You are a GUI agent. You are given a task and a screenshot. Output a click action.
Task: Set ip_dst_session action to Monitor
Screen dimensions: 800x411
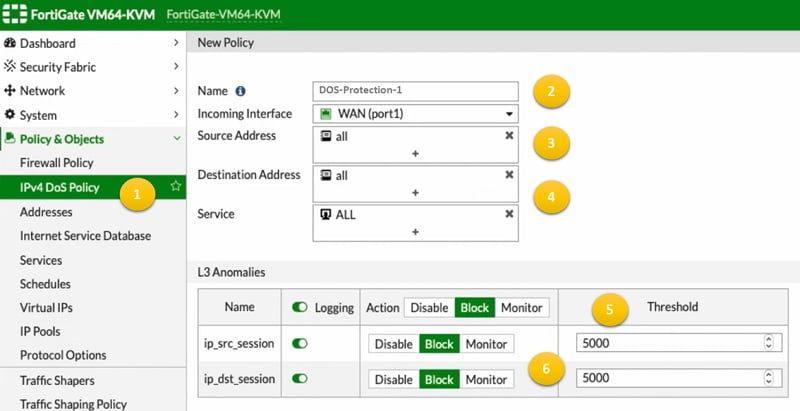click(x=486, y=379)
